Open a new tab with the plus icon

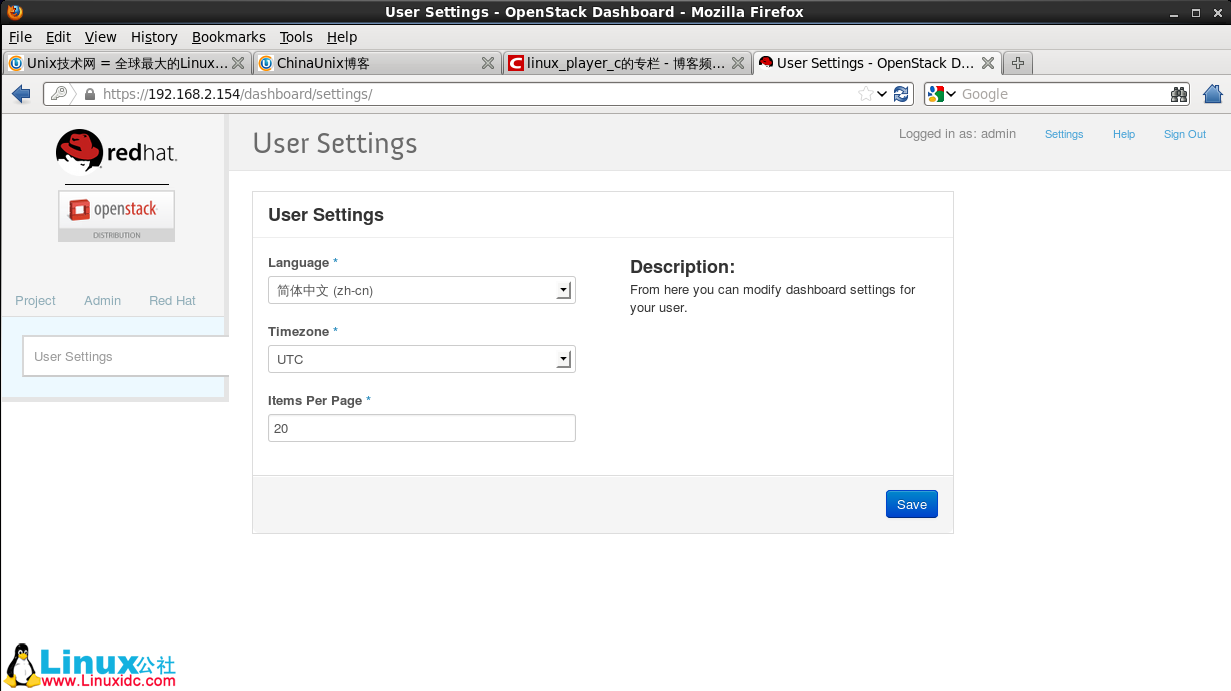(x=1017, y=62)
